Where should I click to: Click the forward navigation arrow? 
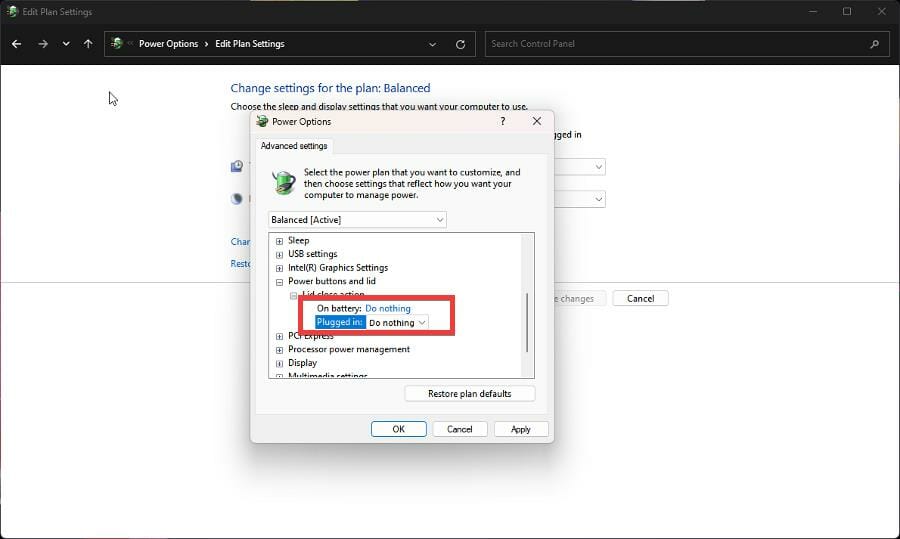click(43, 44)
